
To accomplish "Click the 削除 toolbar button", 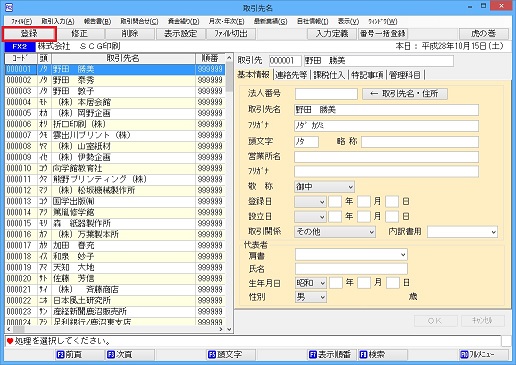I will [x=130, y=34].
